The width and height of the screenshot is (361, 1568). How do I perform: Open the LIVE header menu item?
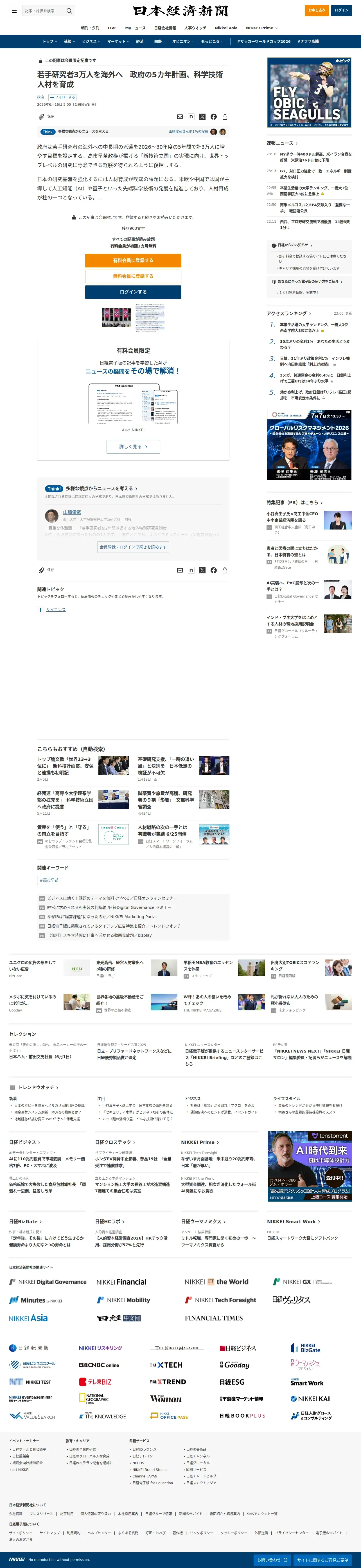pos(112,28)
